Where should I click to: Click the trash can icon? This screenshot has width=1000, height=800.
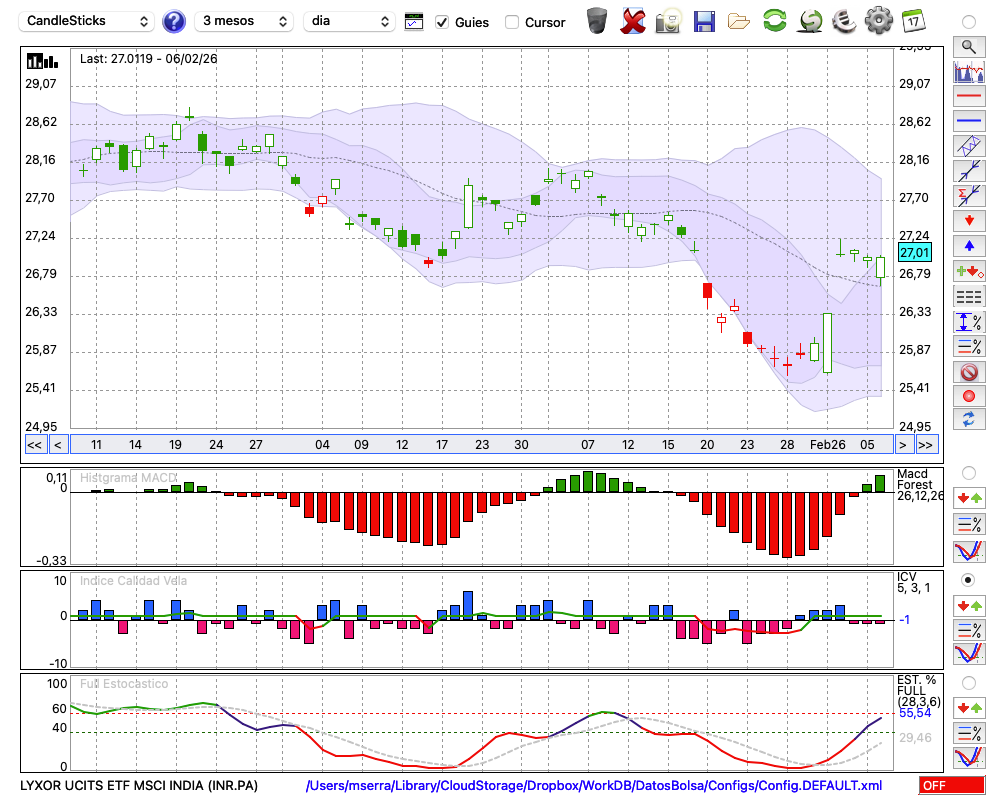click(597, 21)
